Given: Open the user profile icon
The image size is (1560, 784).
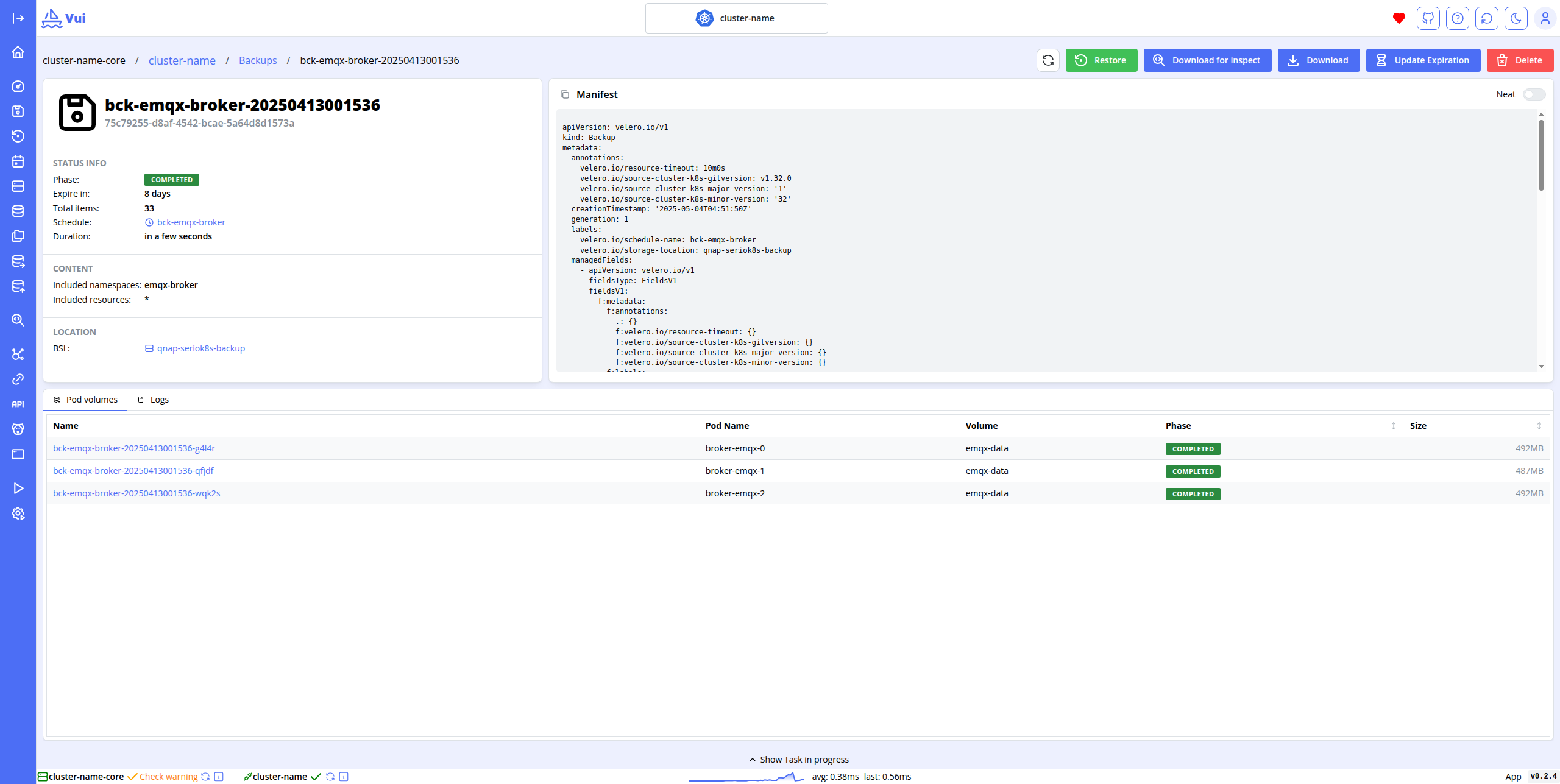Looking at the screenshot, I should click(x=1545, y=18).
